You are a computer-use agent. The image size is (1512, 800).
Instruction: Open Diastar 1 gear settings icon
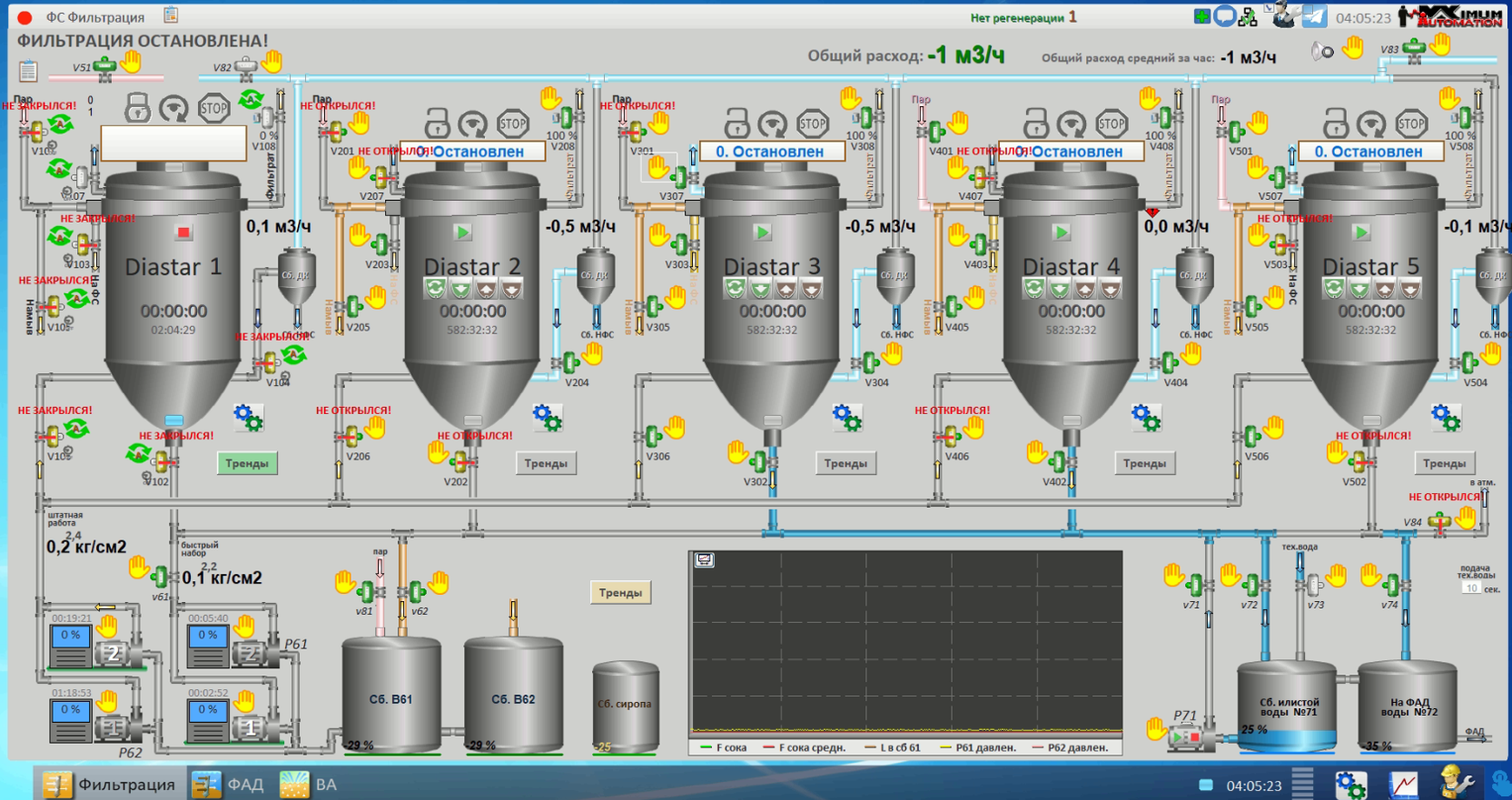tap(247, 418)
